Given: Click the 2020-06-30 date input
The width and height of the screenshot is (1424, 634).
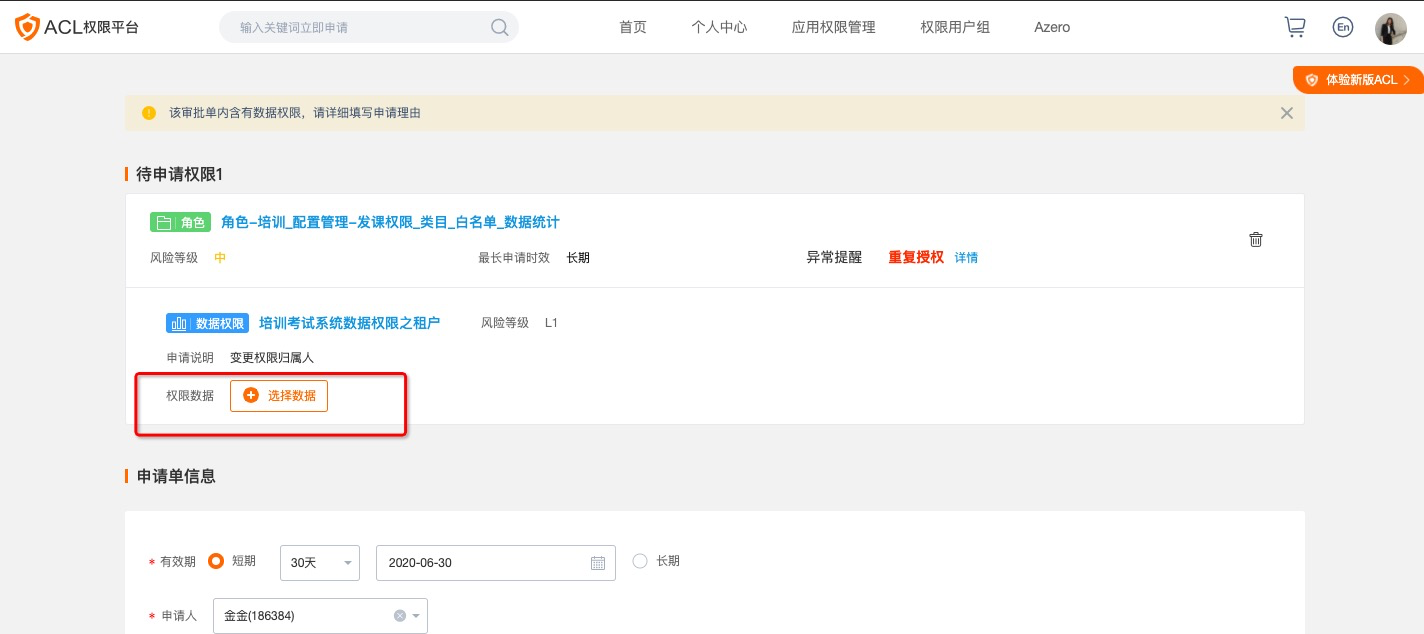Looking at the screenshot, I should (x=496, y=563).
